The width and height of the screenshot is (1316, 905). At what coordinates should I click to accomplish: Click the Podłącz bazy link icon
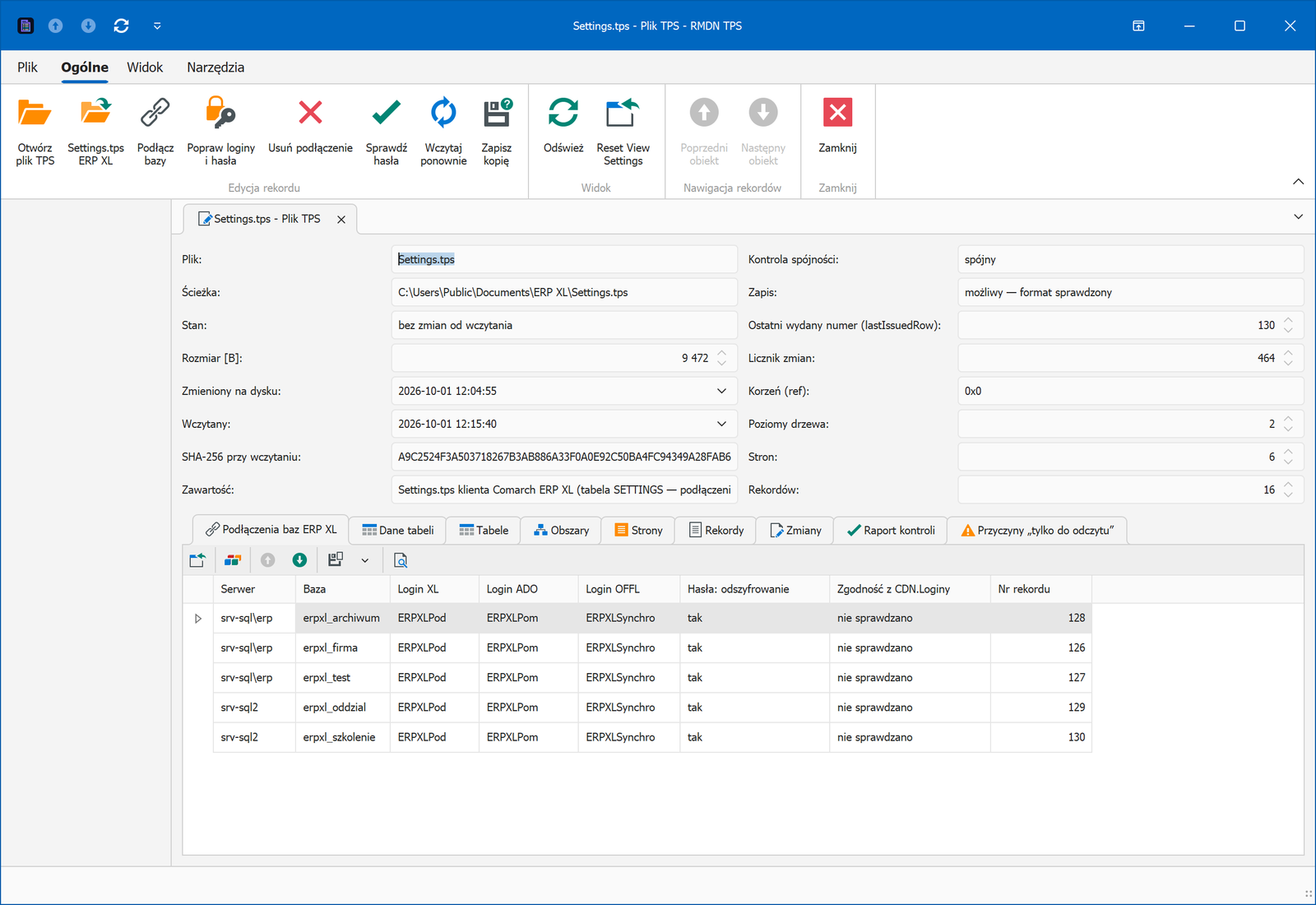[155, 113]
